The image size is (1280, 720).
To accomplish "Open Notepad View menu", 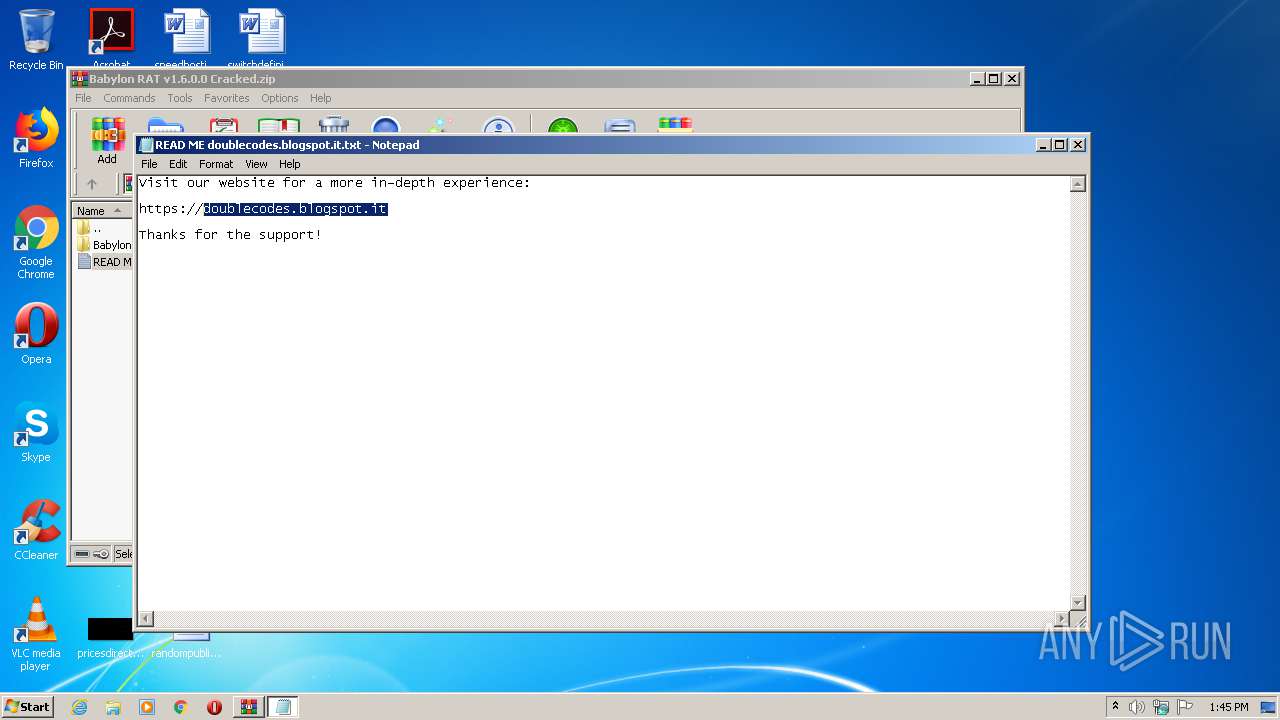I will (x=256, y=164).
